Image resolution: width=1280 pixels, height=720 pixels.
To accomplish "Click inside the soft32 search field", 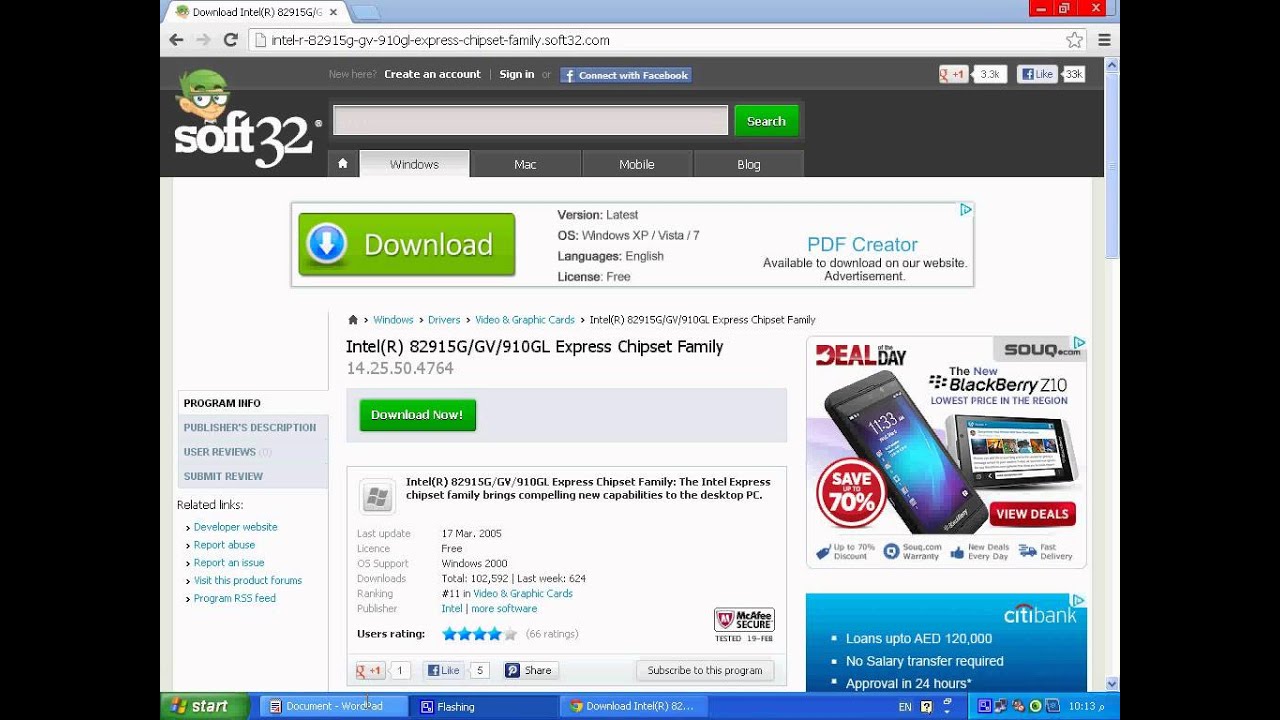I will pyautogui.click(x=530, y=121).
